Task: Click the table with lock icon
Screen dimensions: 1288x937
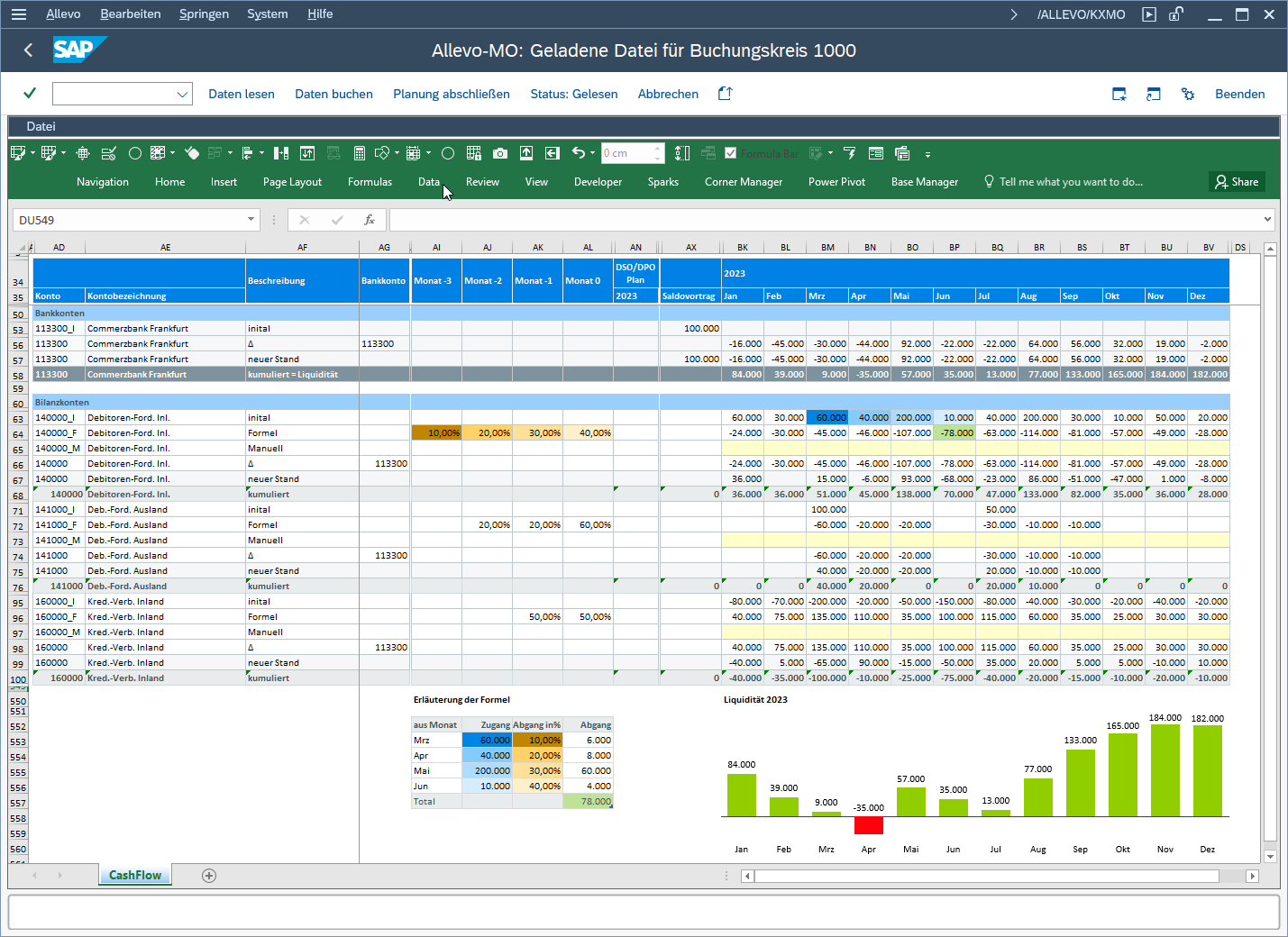Action: (474, 153)
